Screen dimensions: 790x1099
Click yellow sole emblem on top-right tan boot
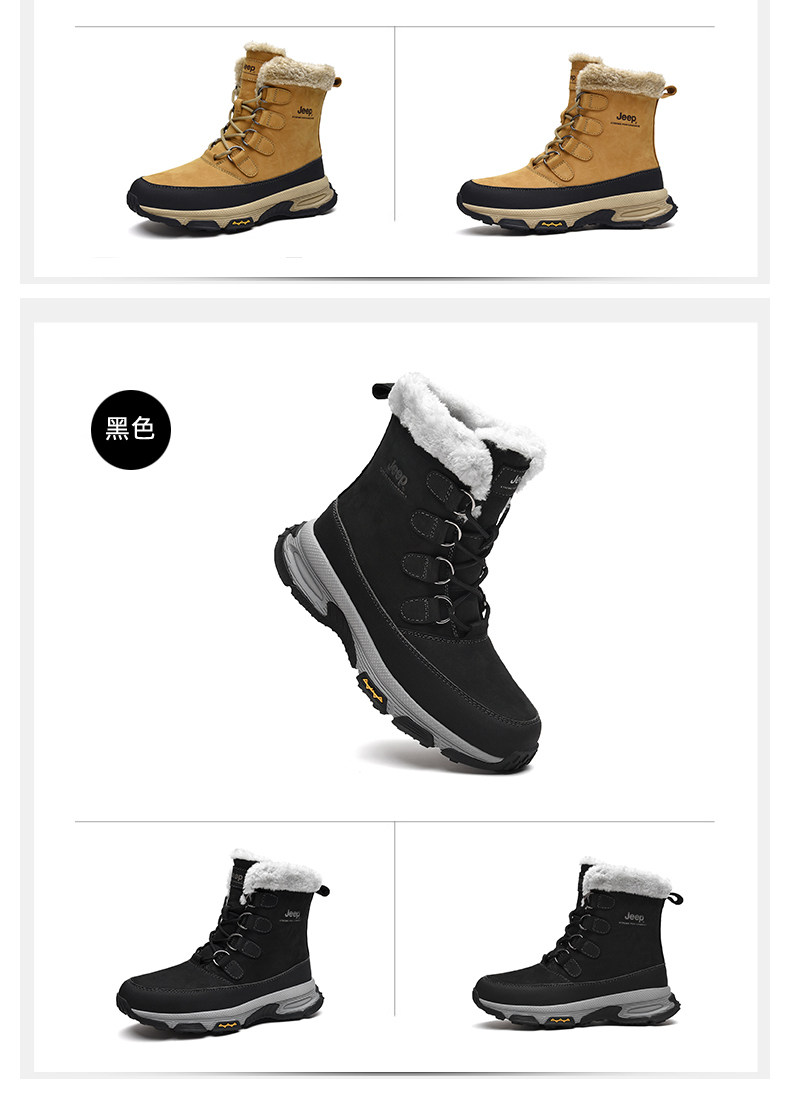click(552, 225)
